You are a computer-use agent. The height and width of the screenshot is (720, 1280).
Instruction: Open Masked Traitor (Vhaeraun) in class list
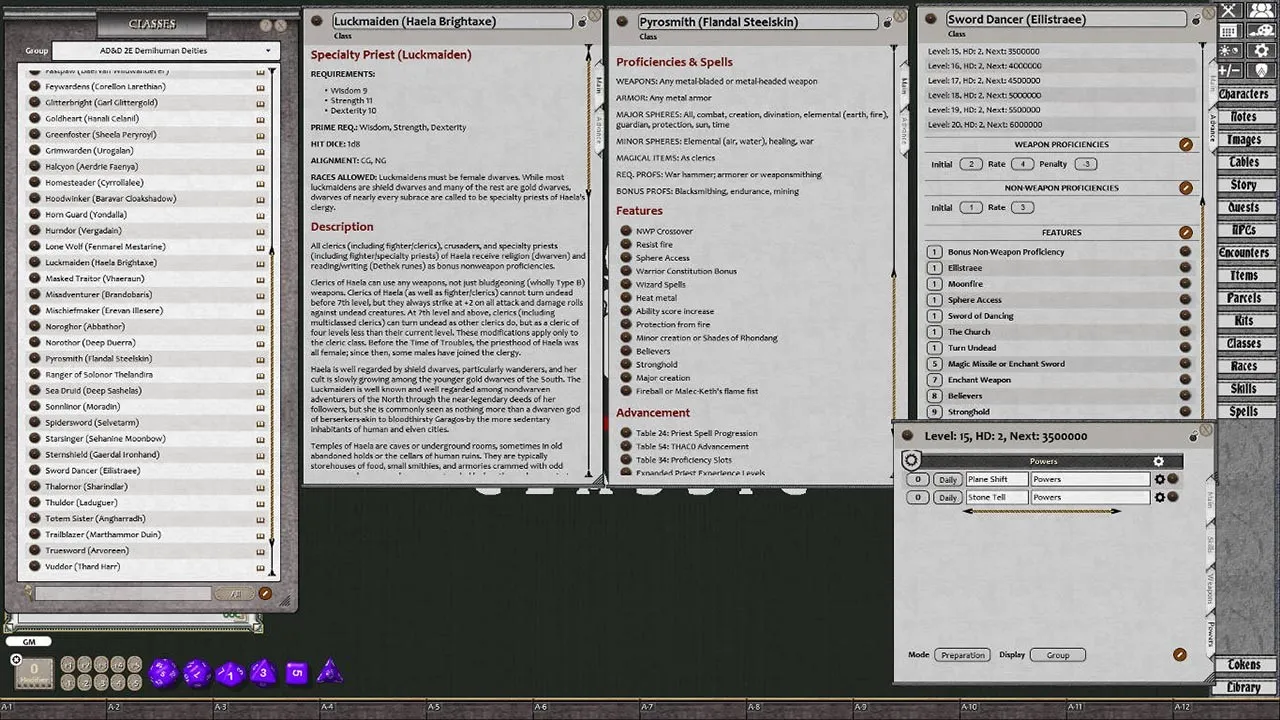[x=94, y=279]
